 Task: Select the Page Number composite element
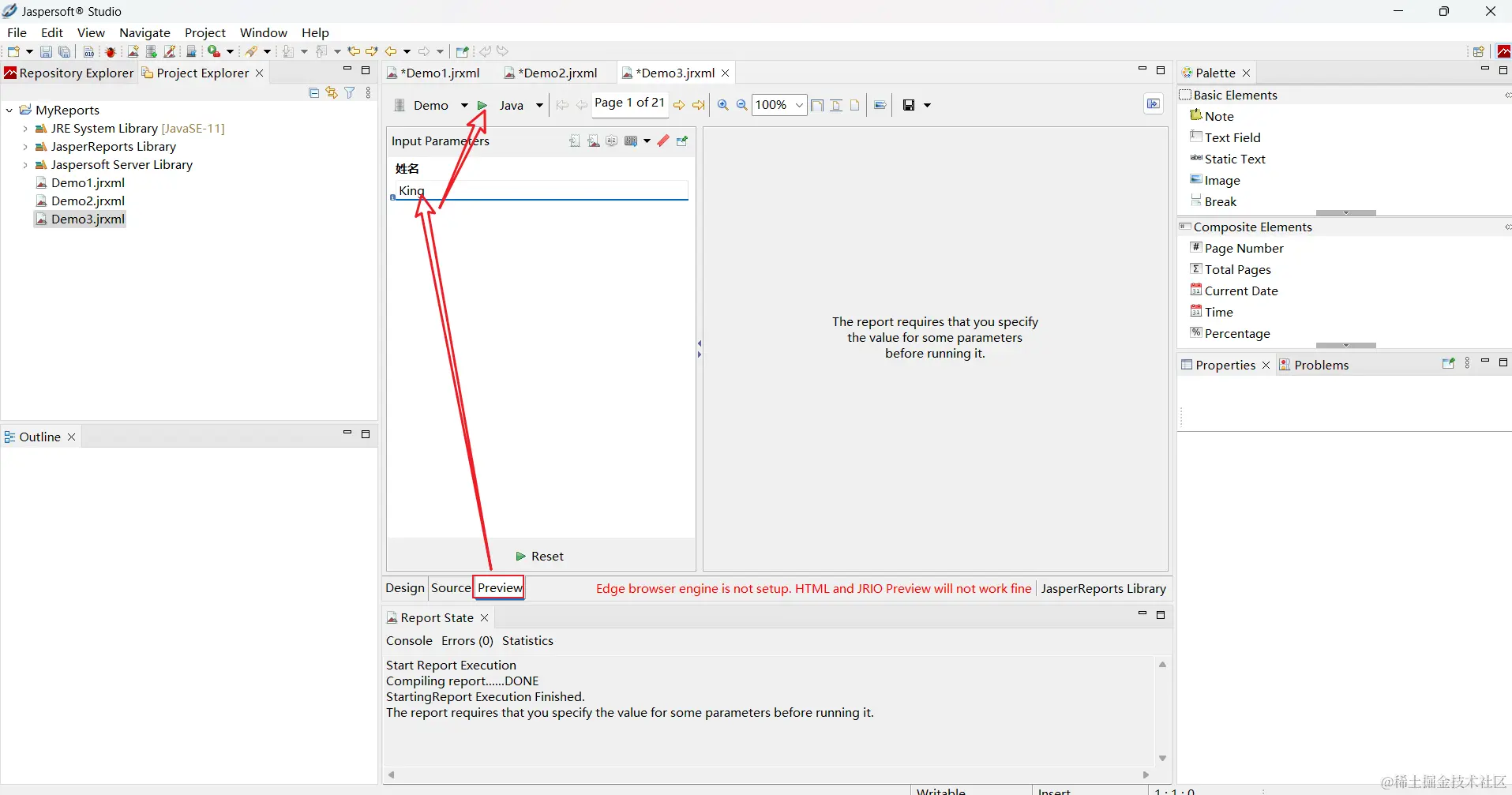[x=1236, y=248]
